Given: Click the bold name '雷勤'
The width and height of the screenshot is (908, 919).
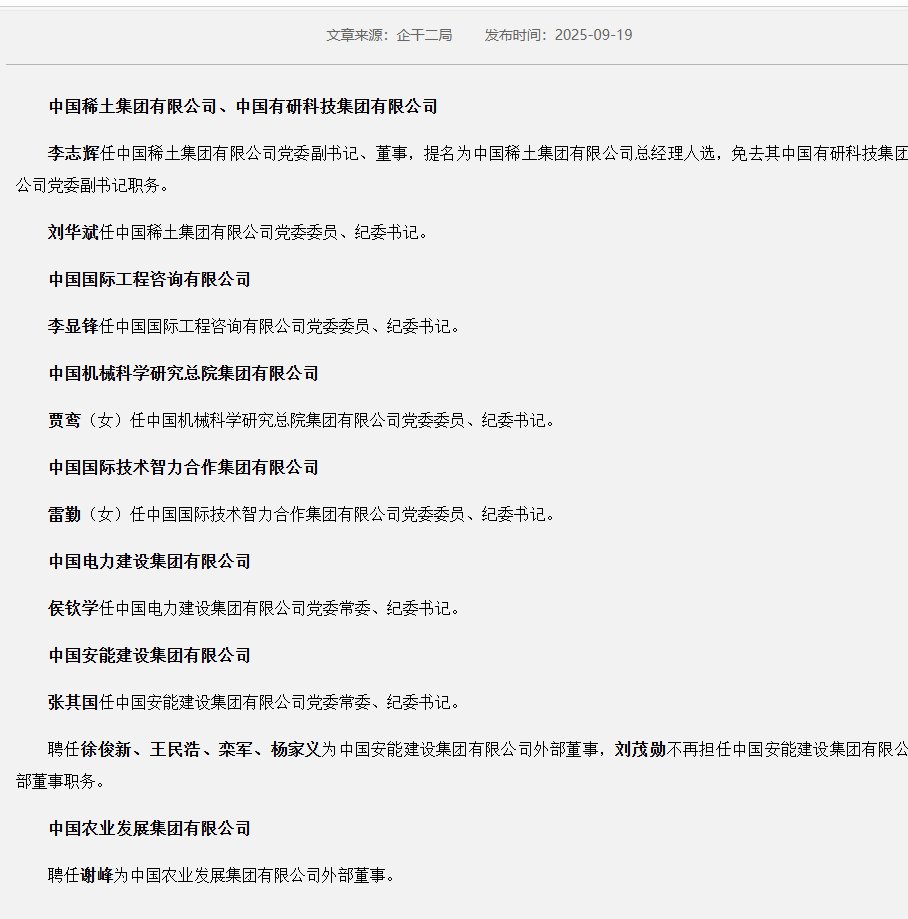Looking at the screenshot, I should tap(64, 515).
